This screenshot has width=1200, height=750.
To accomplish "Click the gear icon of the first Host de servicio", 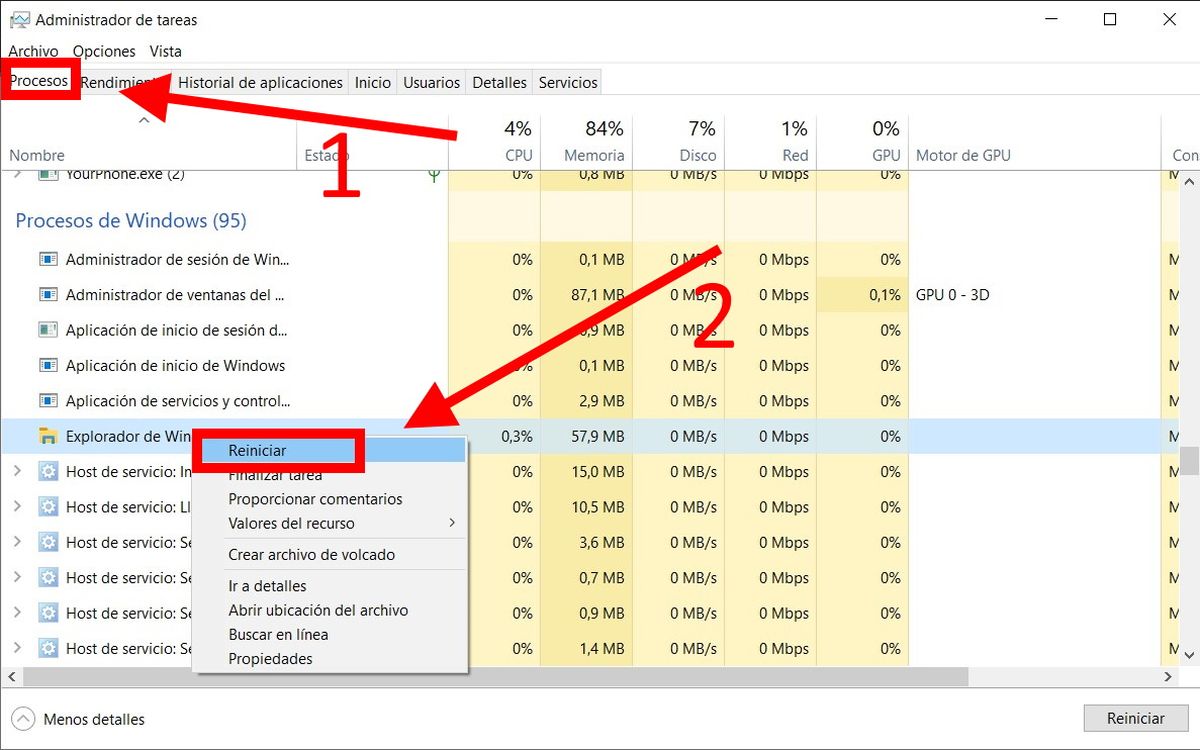I will pos(48,471).
